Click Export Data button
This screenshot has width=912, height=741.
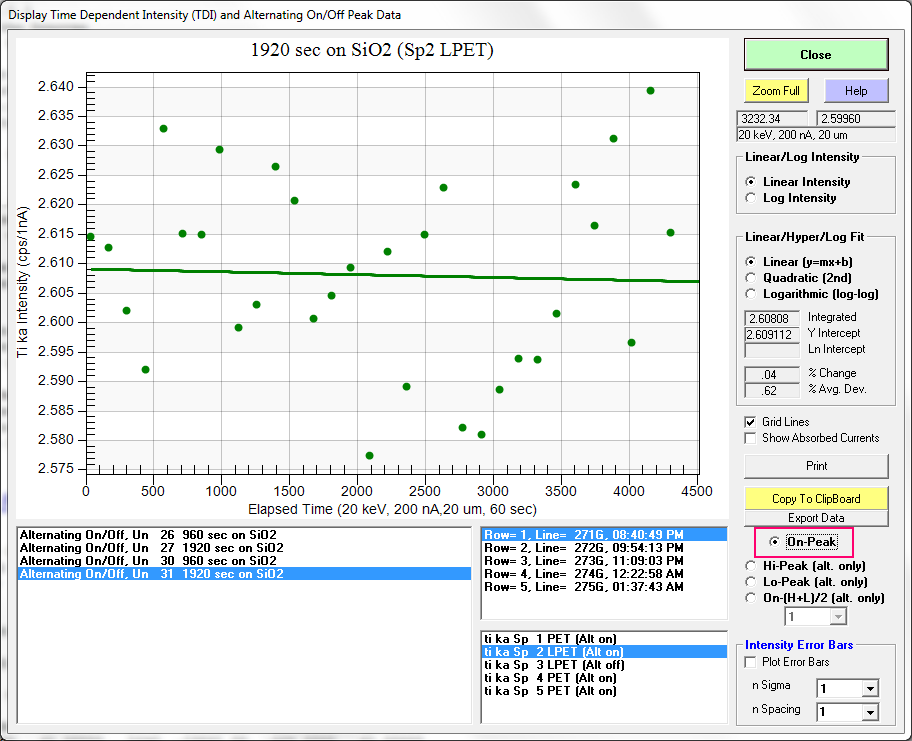point(815,518)
